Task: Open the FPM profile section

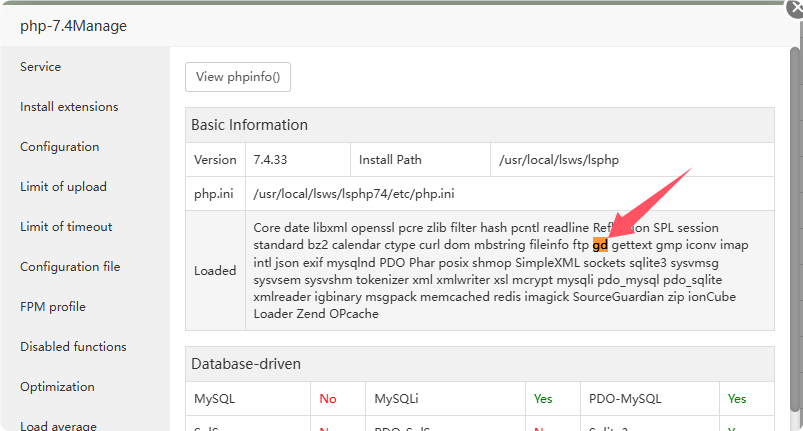Action: point(53,307)
